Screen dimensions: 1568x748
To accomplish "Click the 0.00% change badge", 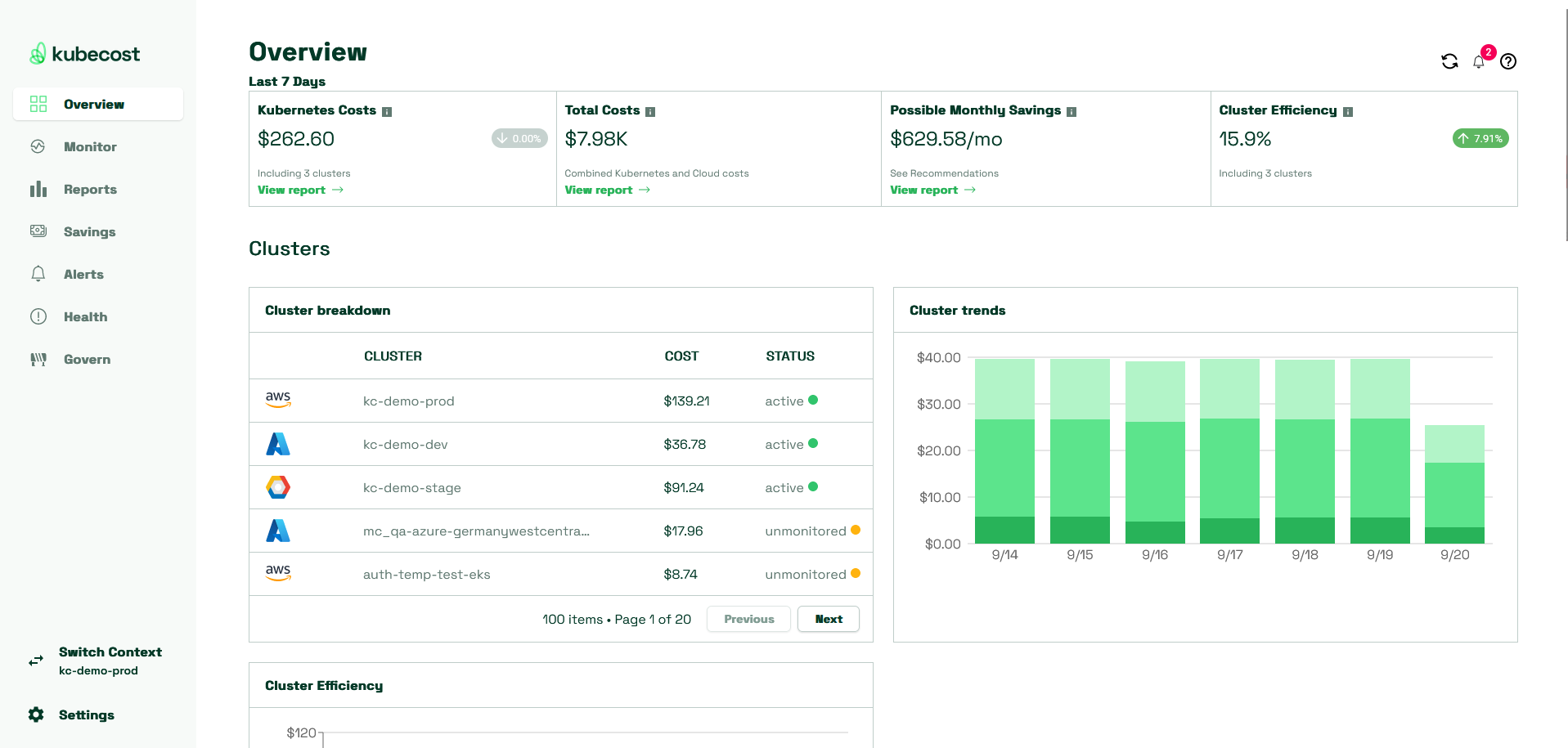I will [519, 138].
